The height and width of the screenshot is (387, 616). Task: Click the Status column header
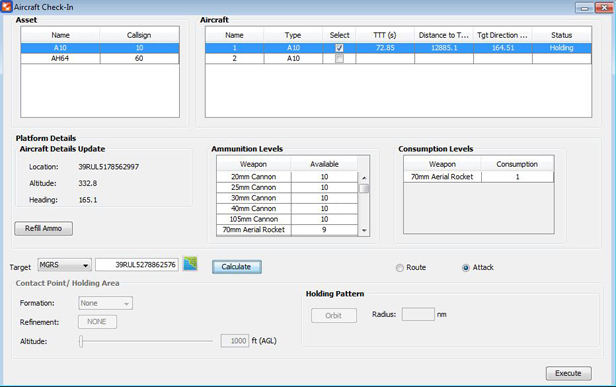point(562,35)
